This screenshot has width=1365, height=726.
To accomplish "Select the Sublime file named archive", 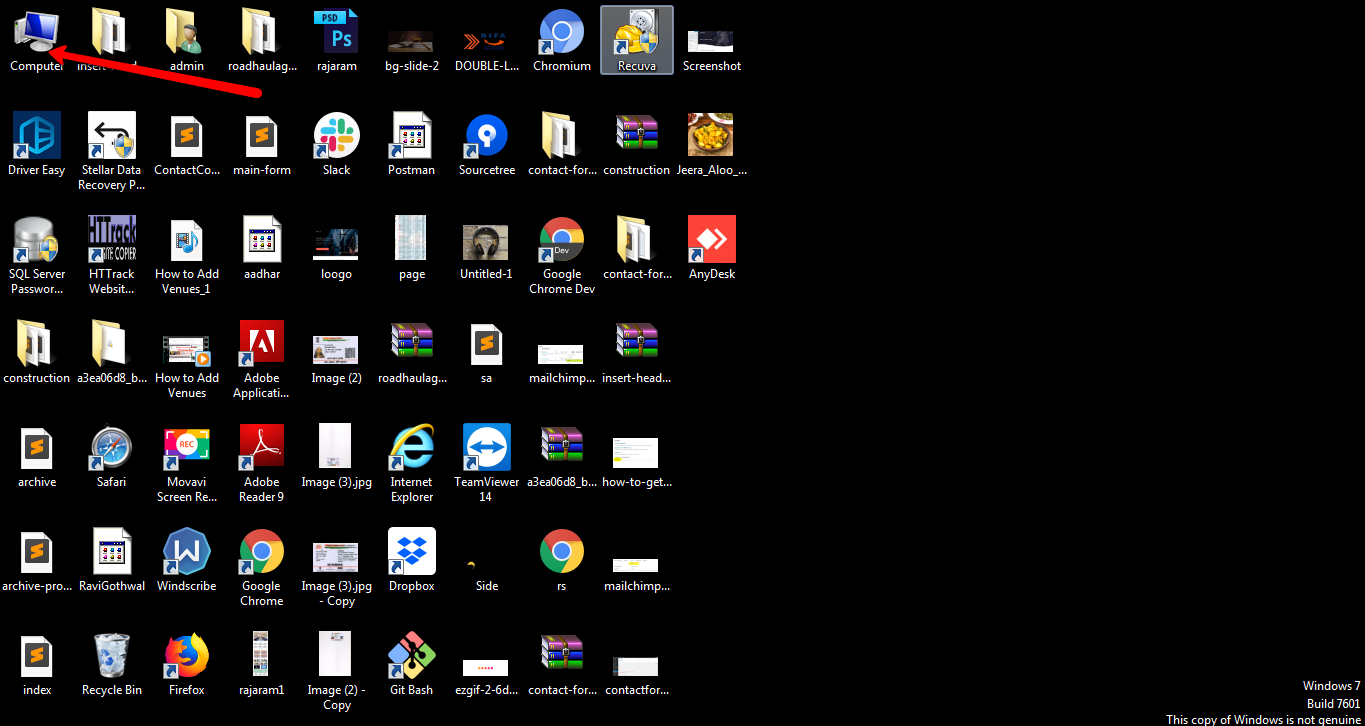I will (x=37, y=456).
